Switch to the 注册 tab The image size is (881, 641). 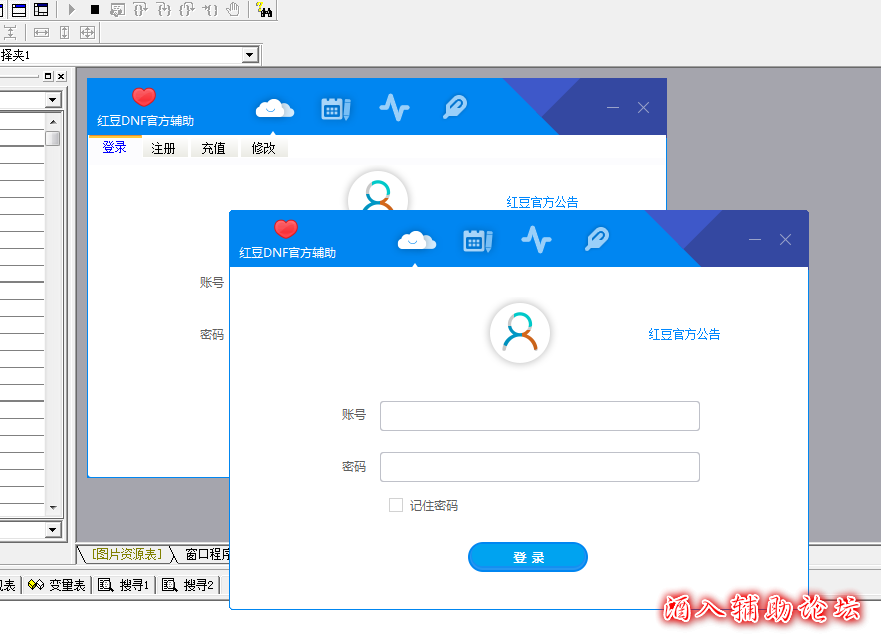[x=163, y=148]
